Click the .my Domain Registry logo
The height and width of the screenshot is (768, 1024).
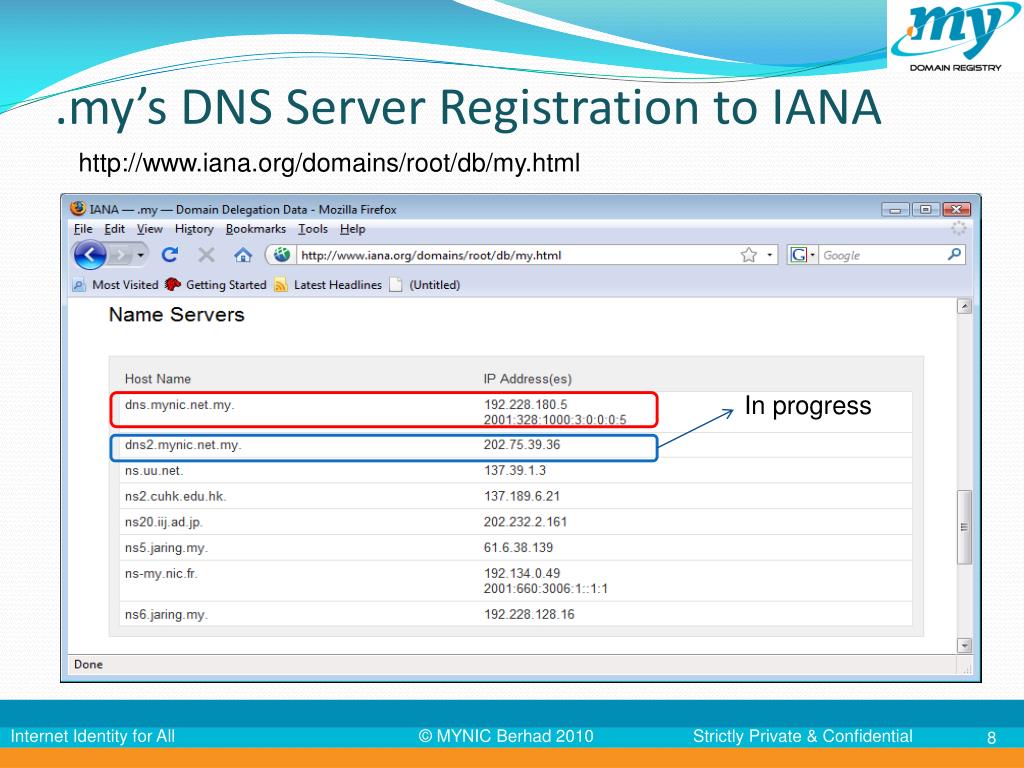point(955,37)
